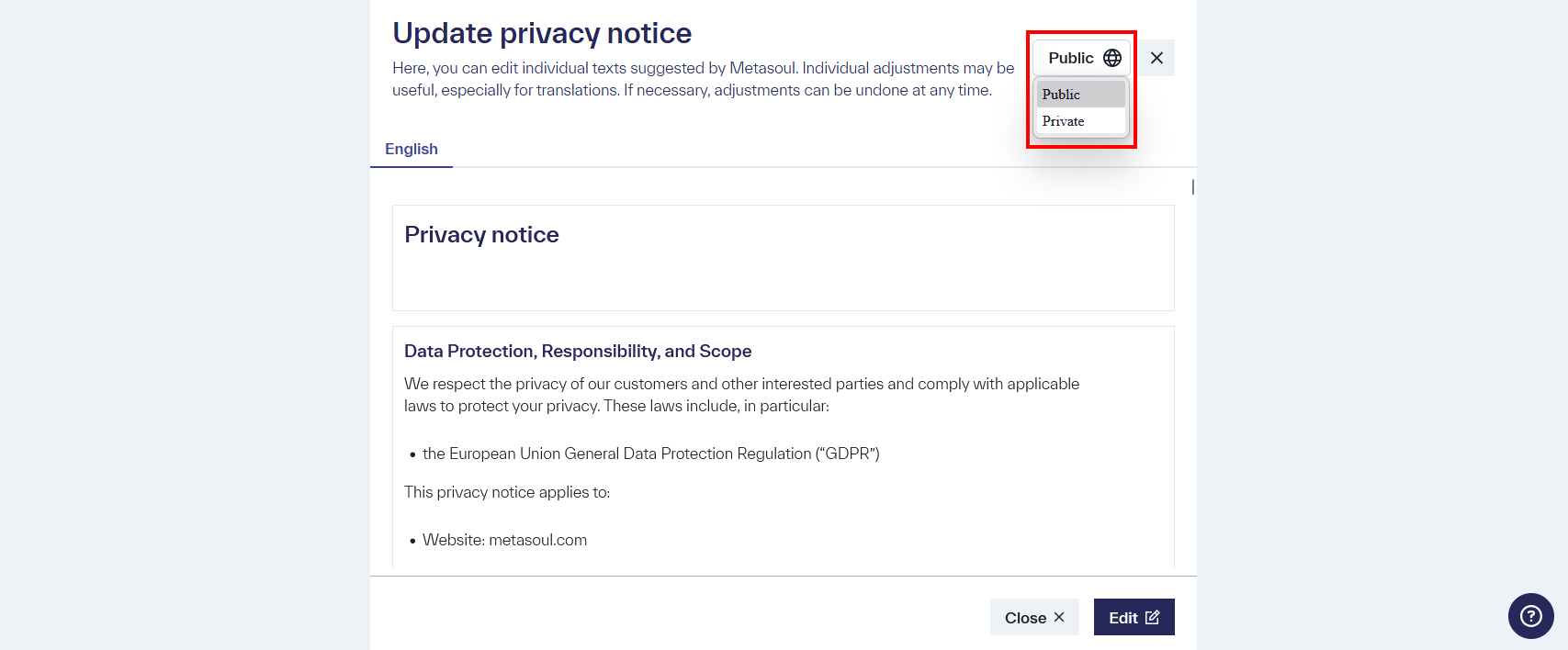Click the globe icon beside Public
Screen dimensions: 1568x650
[x=1111, y=57]
